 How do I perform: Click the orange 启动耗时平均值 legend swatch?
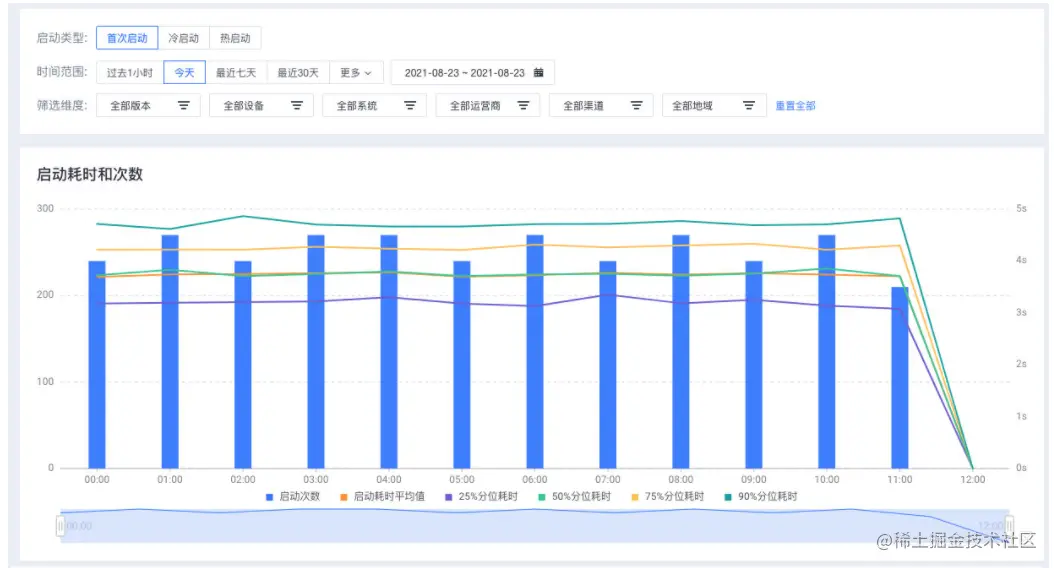pyautogui.click(x=343, y=497)
